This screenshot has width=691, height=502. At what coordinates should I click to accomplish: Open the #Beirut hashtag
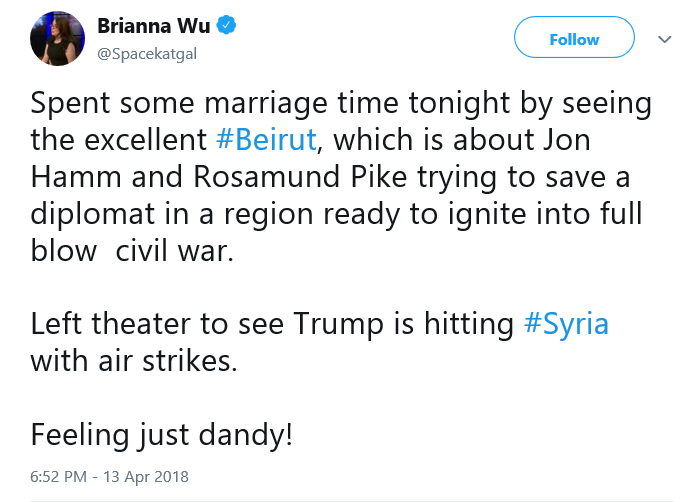click(266, 140)
